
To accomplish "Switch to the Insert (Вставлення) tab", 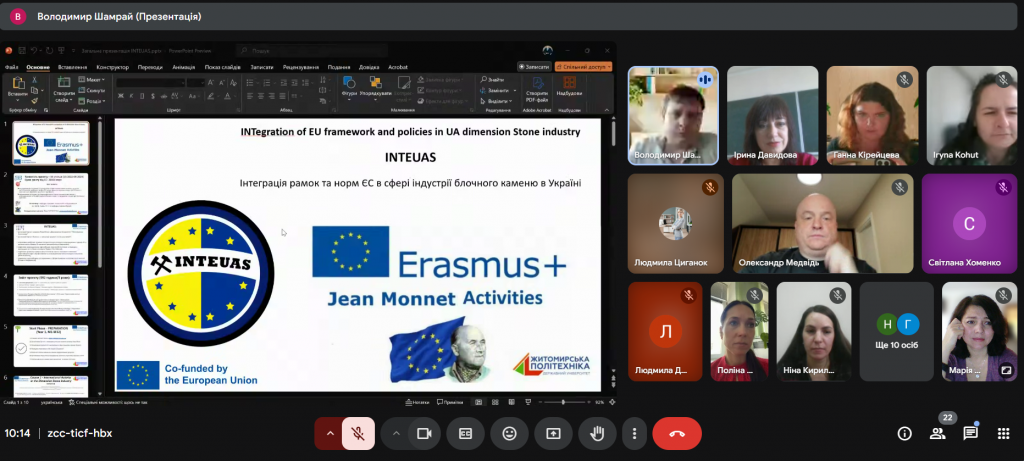I will (72, 67).
